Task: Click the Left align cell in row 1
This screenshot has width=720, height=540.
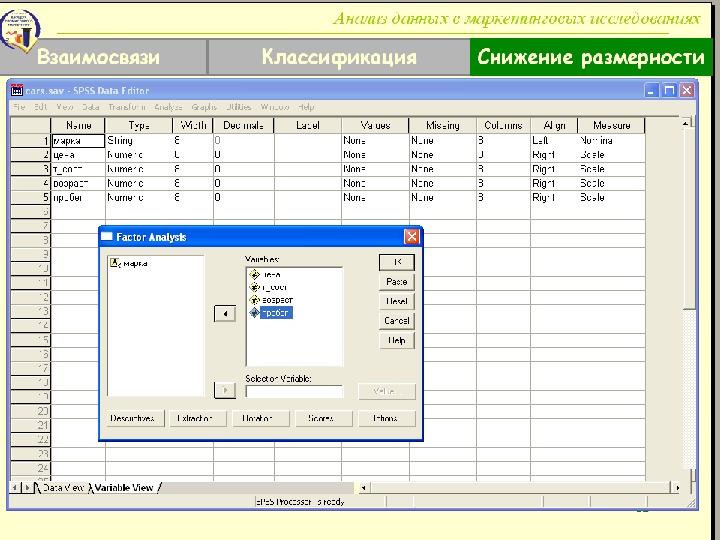Action: 554,141
